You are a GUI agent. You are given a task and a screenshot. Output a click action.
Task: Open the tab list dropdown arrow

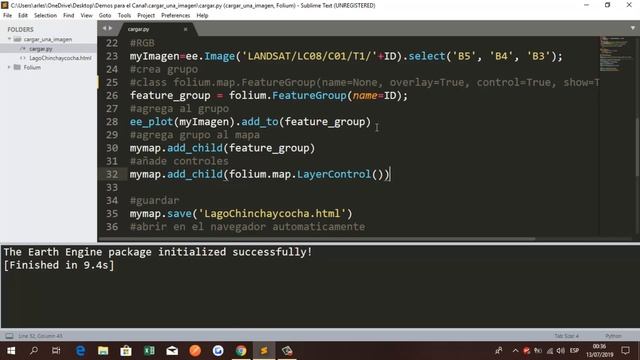[633, 28]
